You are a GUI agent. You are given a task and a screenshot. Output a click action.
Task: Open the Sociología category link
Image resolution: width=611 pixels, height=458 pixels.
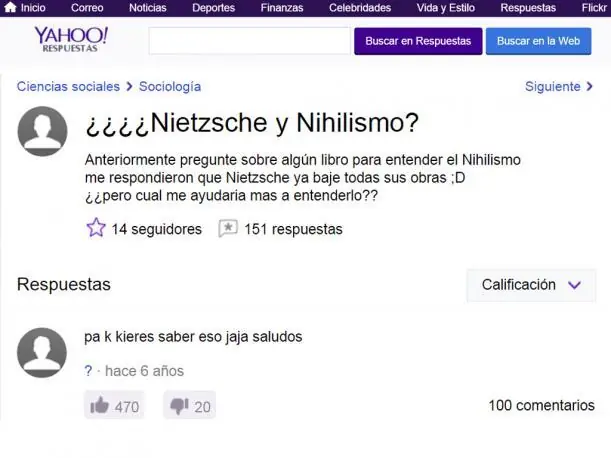(x=170, y=87)
